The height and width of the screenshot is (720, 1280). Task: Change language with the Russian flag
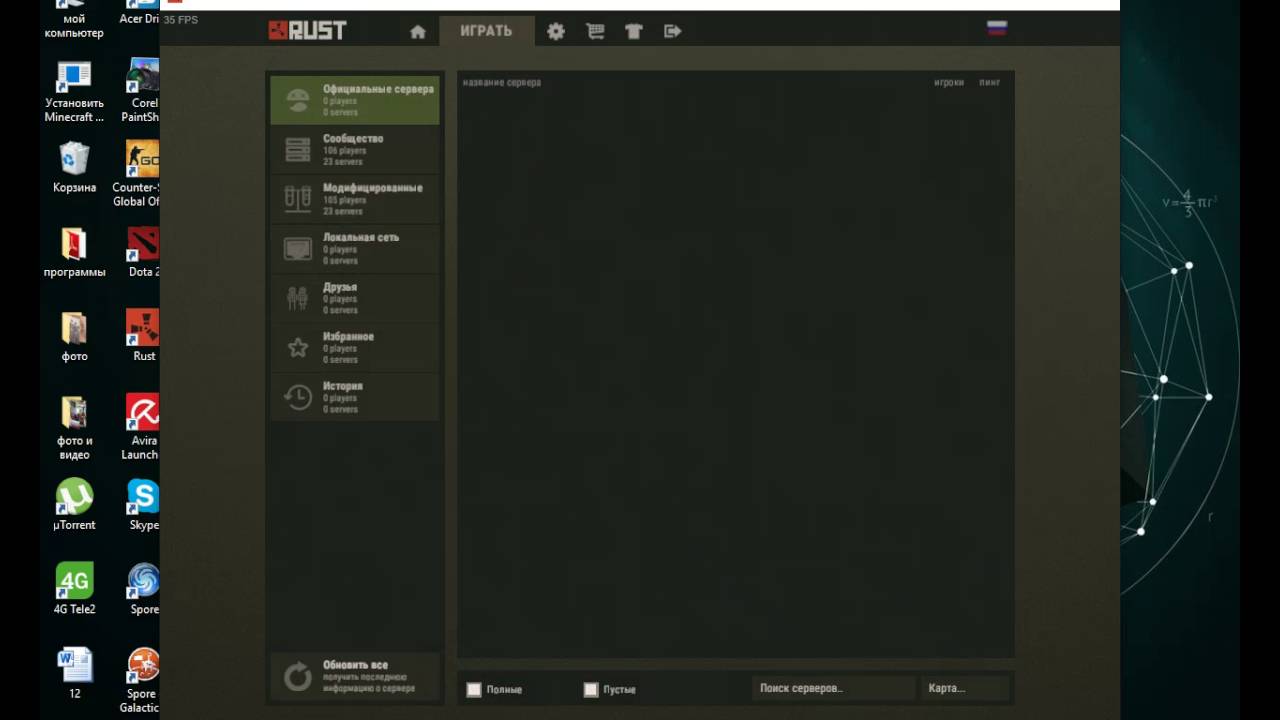point(997,28)
